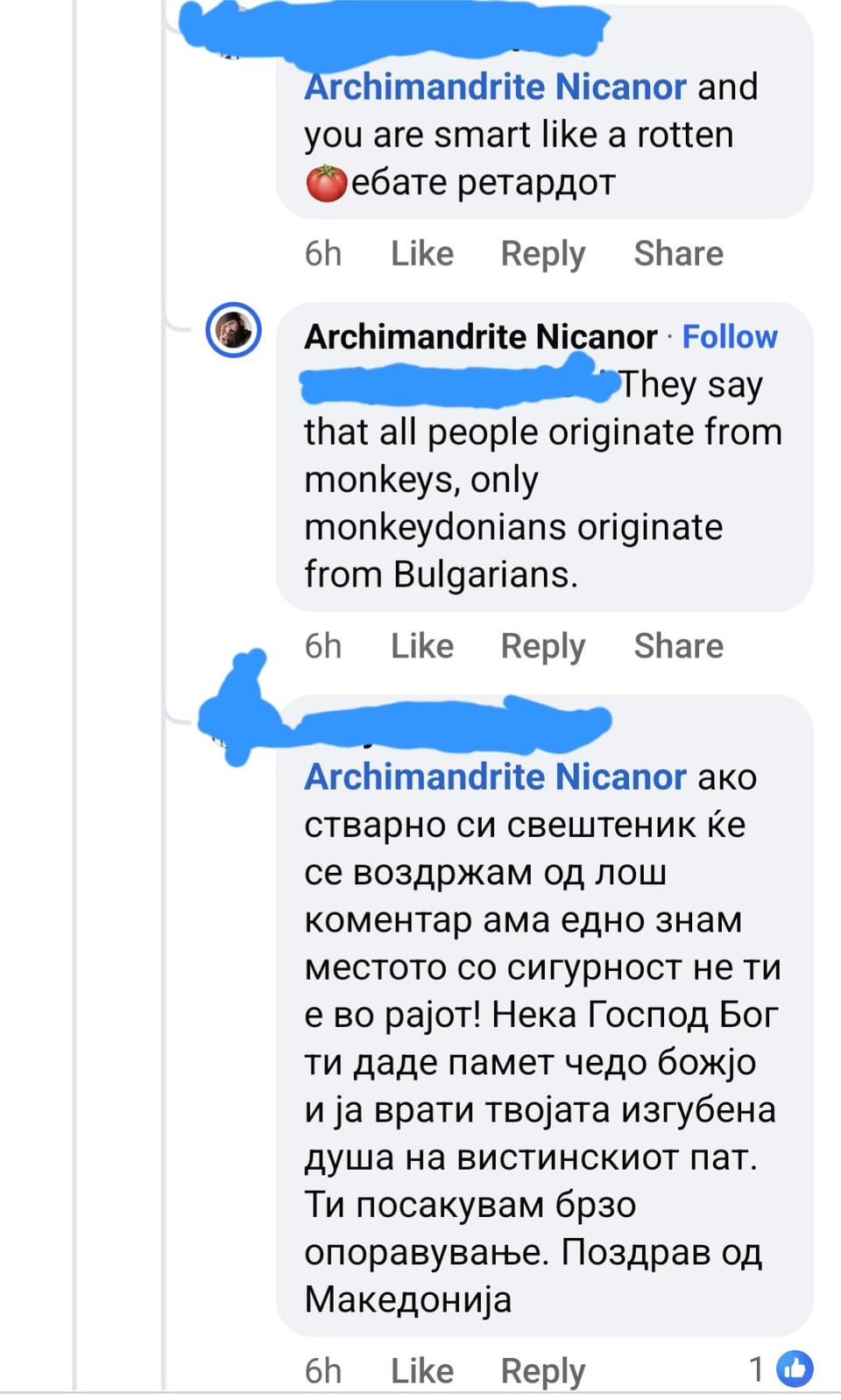Like the monkeydonians comment
This screenshot has width=841, height=1400.
point(422,645)
